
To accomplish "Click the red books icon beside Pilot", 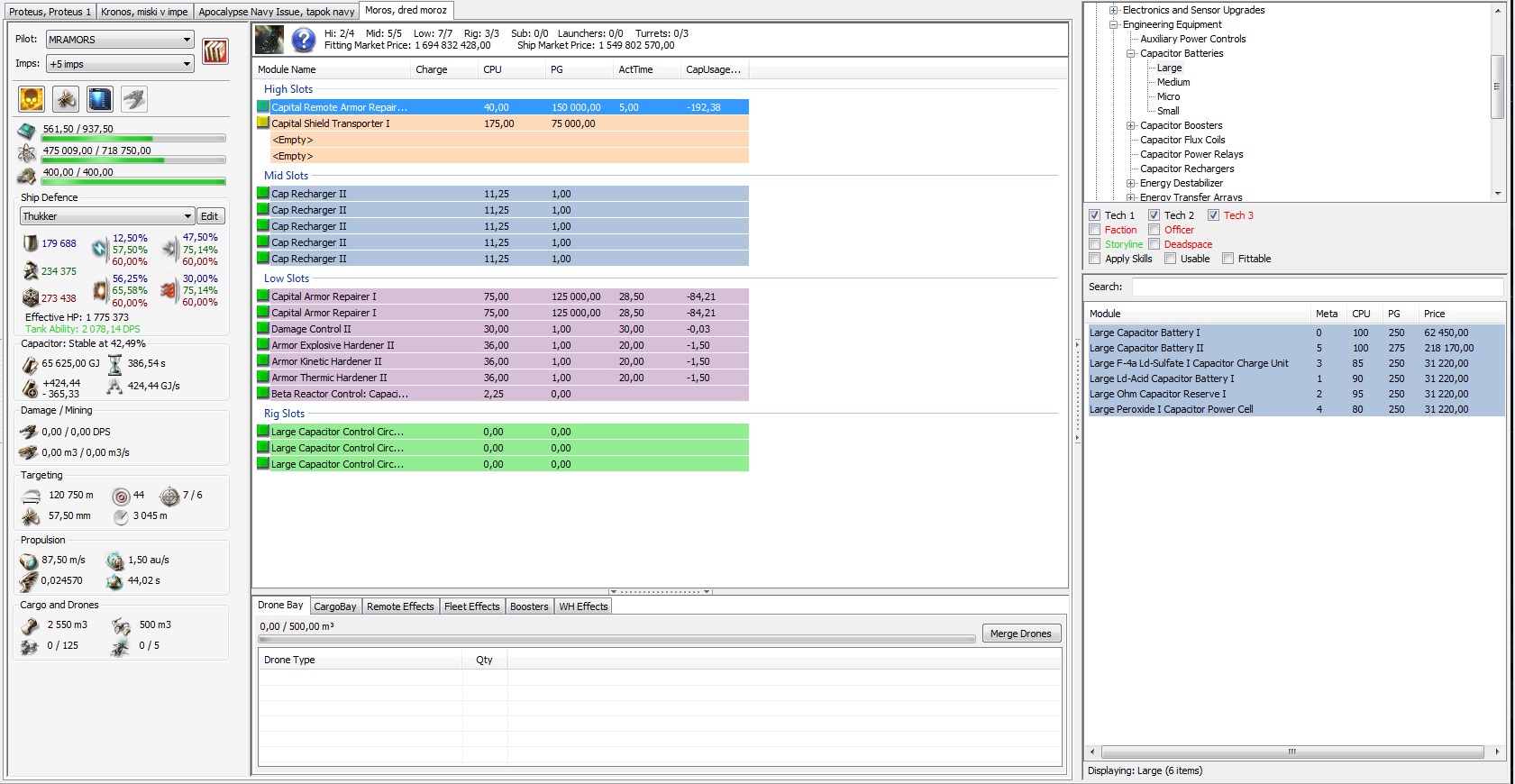I will (x=214, y=51).
